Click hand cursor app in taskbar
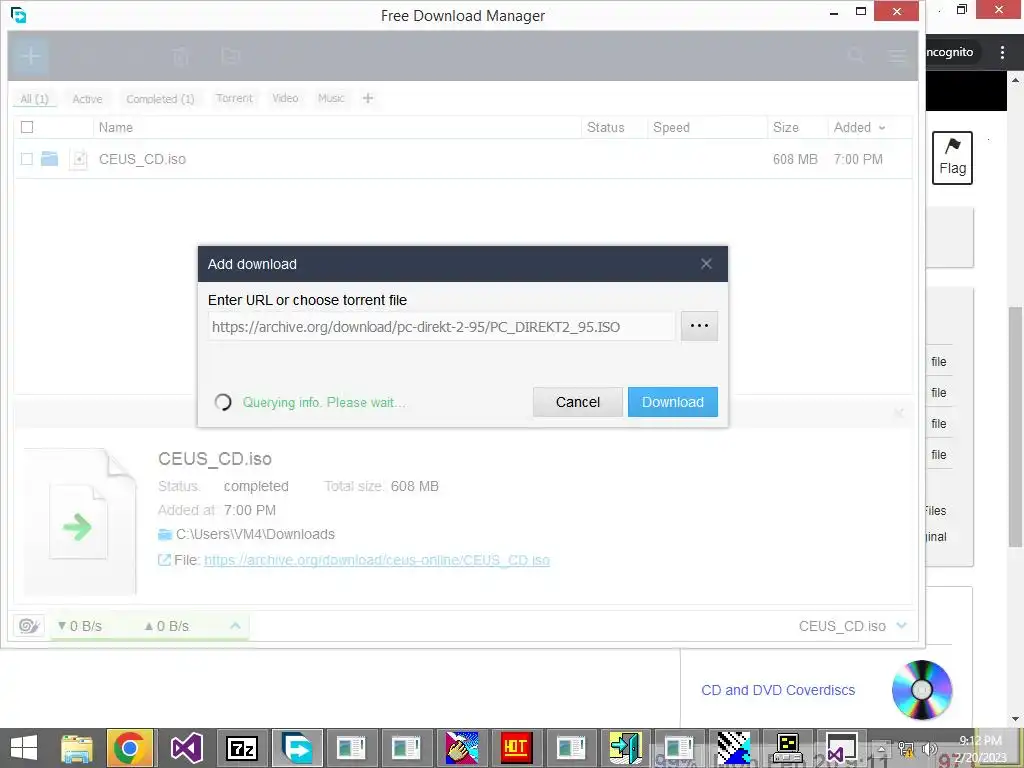 point(462,748)
